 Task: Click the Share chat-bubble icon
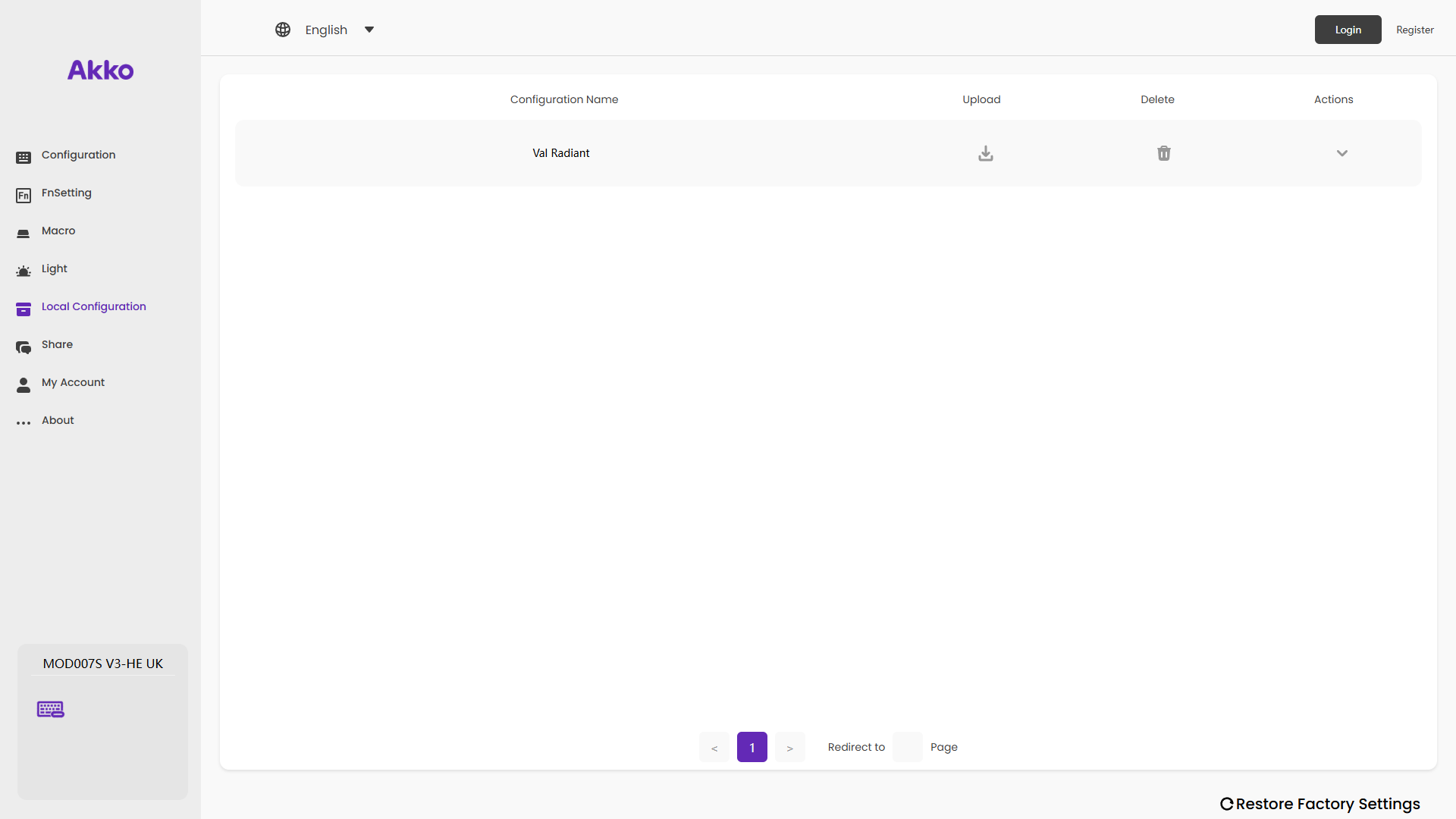coord(24,347)
